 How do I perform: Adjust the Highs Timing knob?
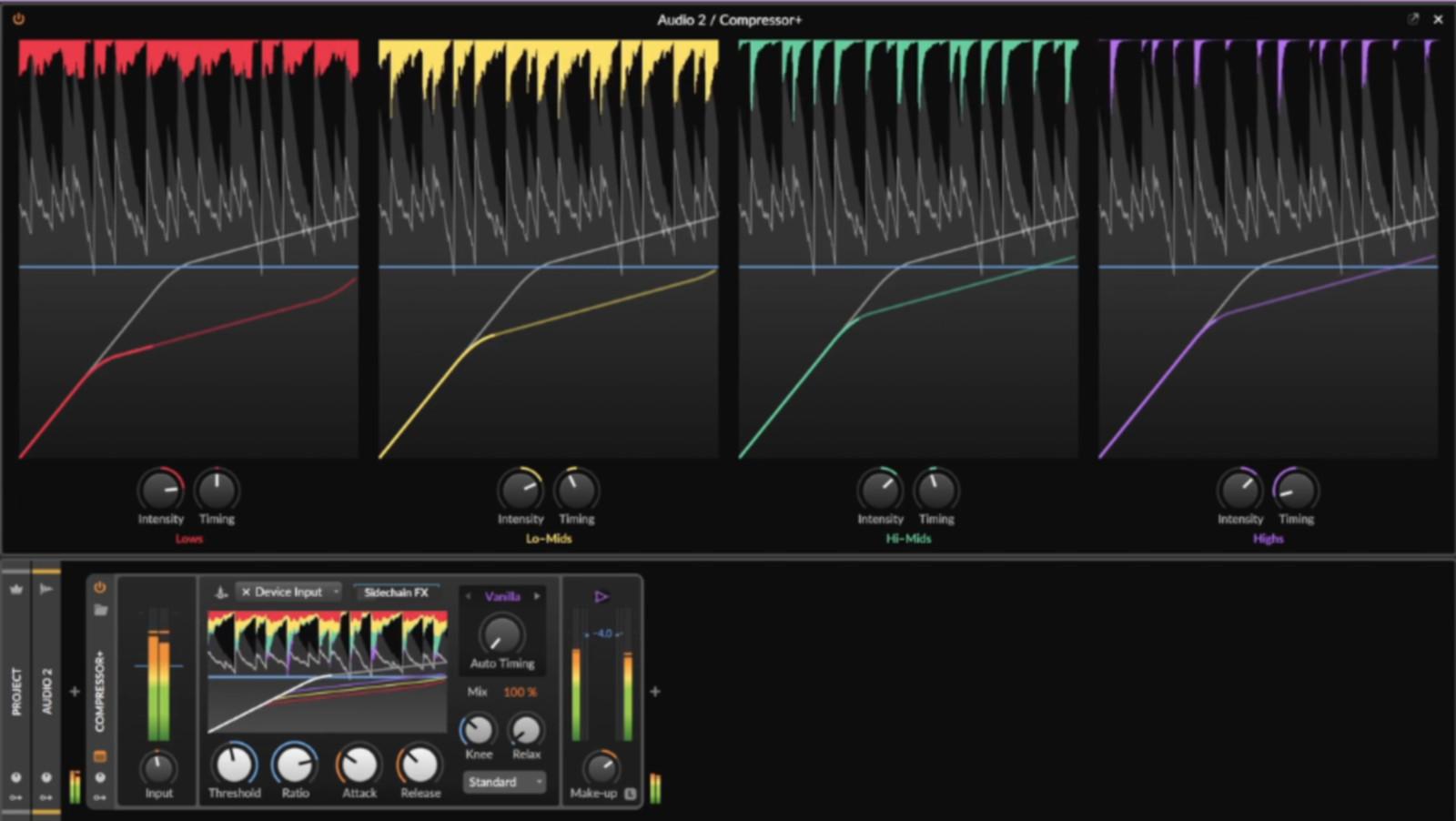click(1296, 490)
